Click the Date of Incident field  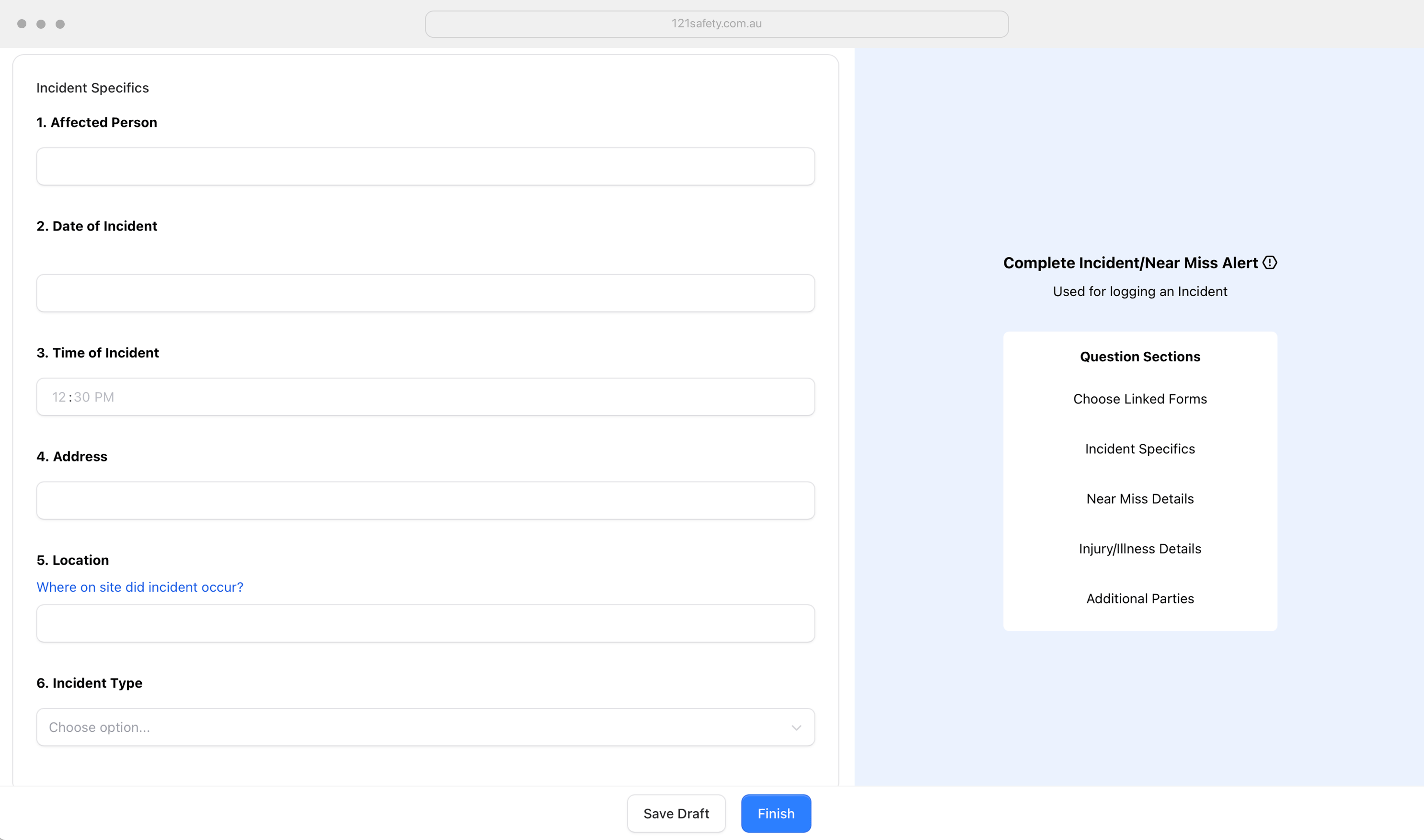pyautogui.click(x=425, y=293)
